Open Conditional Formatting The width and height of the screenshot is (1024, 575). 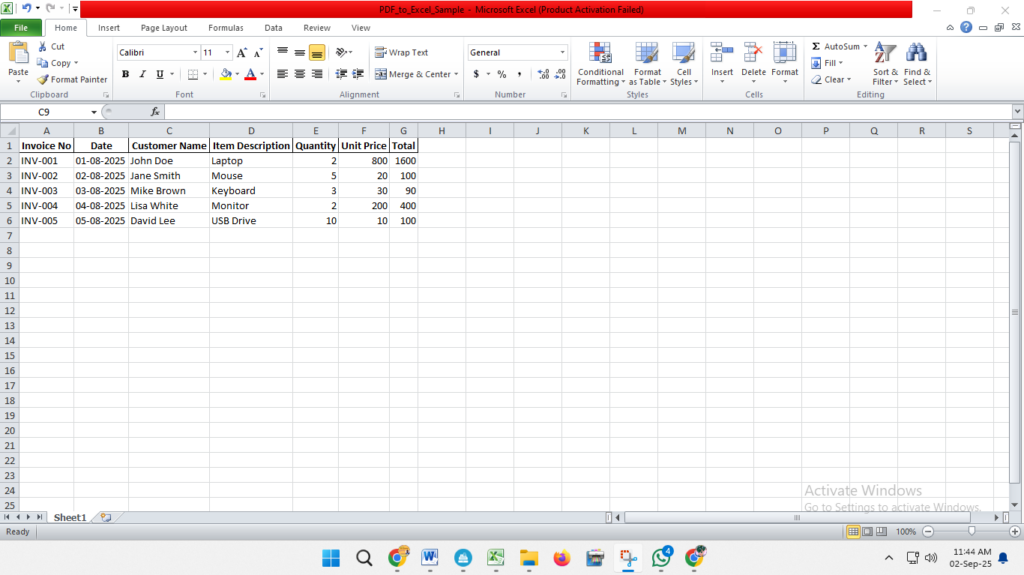(x=600, y=63)
